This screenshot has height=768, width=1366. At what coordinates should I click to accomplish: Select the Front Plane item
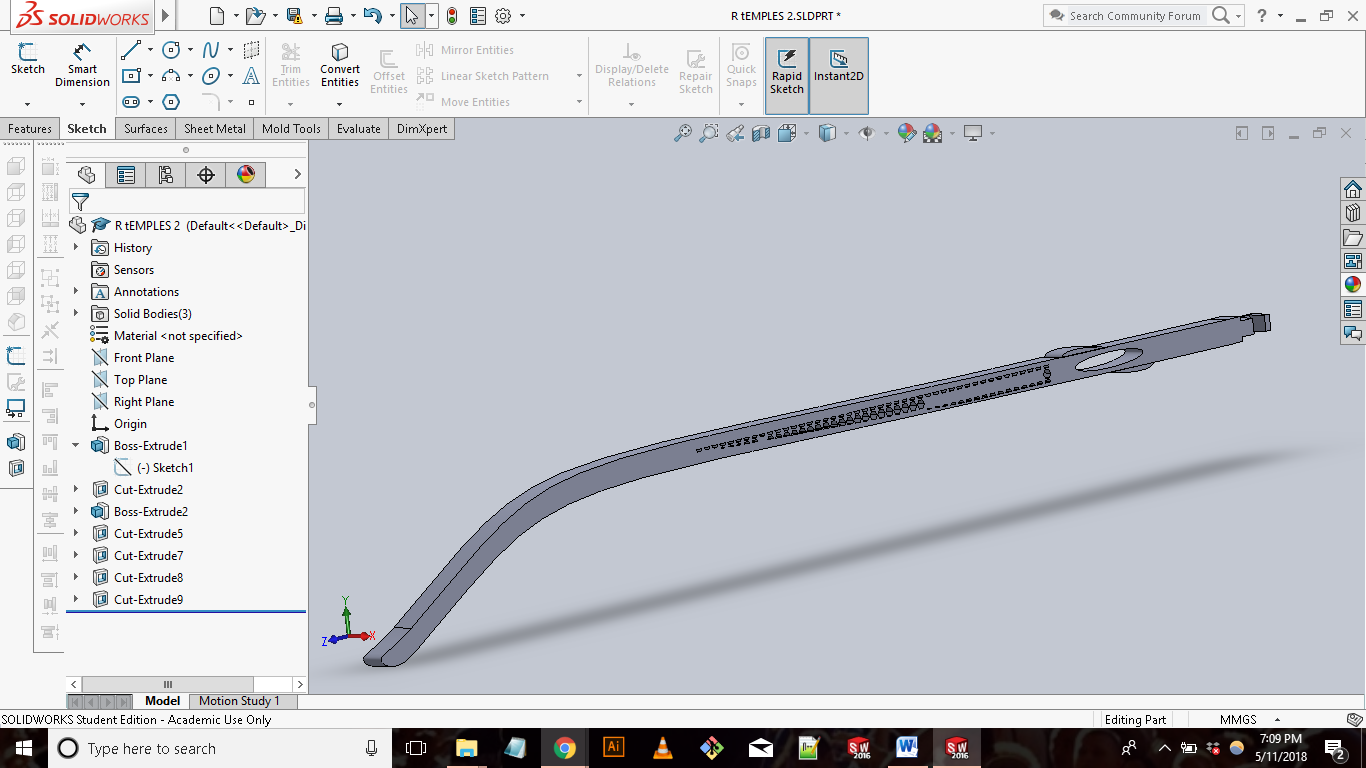pos(144,358)
